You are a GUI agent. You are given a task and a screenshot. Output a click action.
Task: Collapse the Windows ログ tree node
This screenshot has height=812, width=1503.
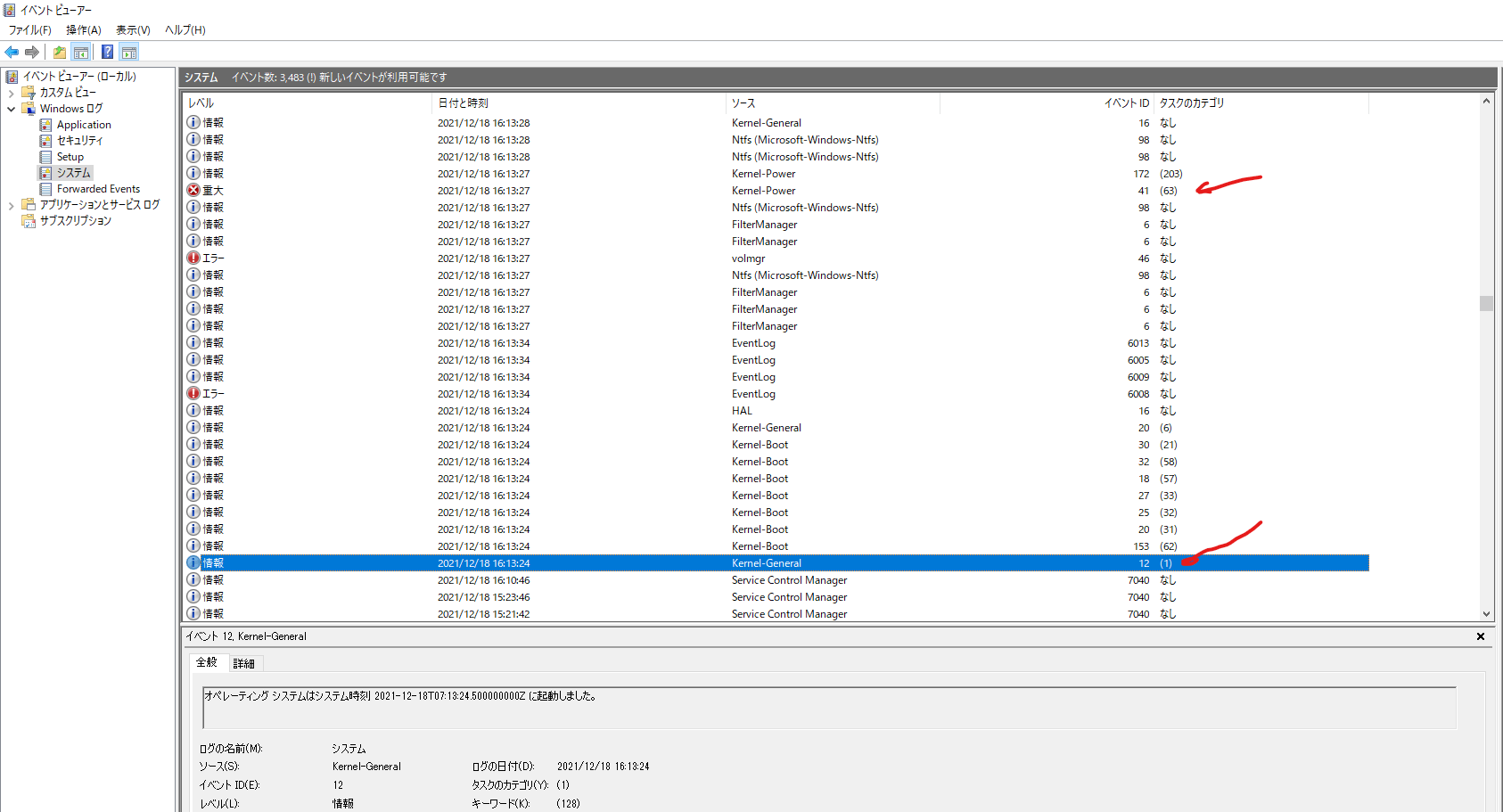point(11,109)
